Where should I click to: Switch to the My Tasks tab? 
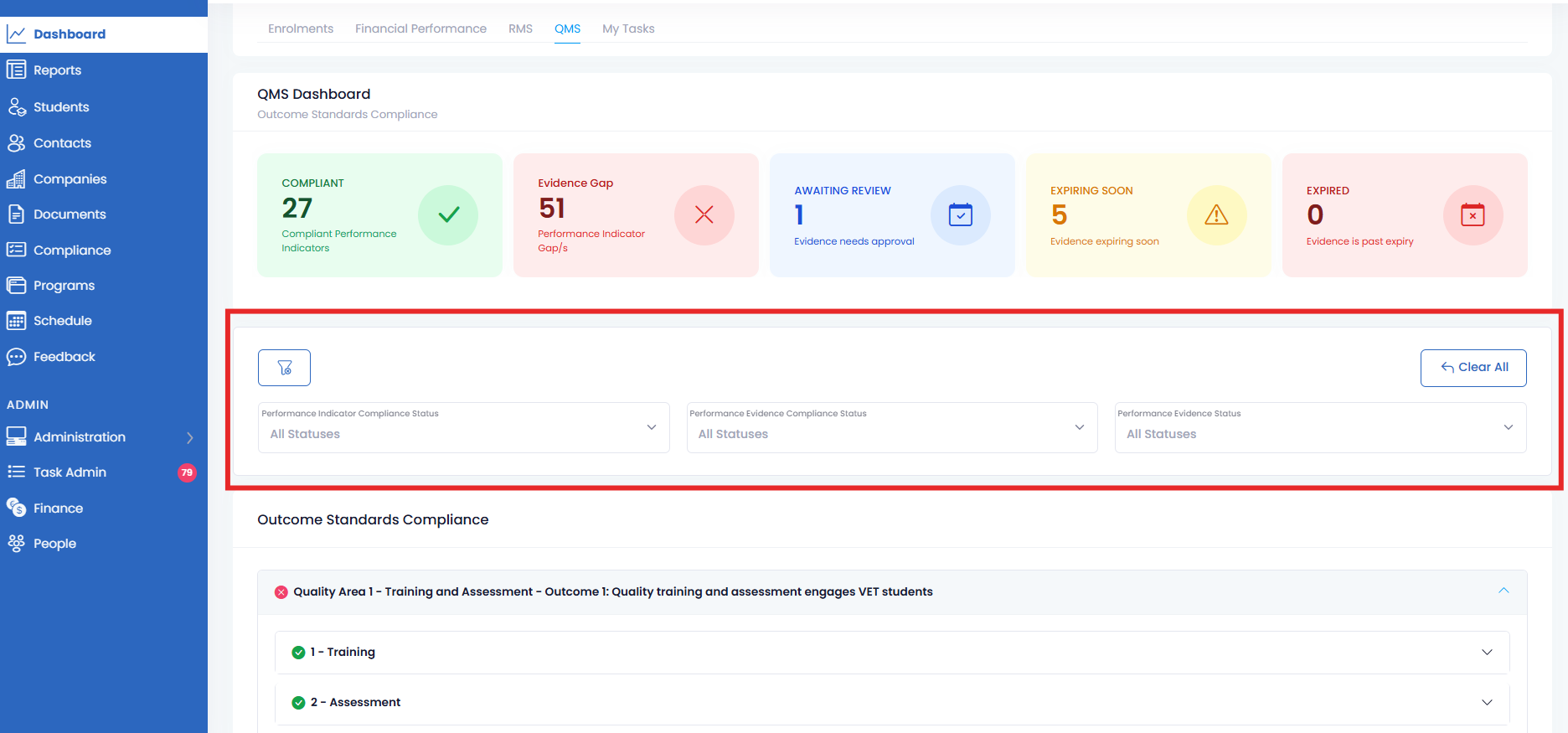pos(628,28)
